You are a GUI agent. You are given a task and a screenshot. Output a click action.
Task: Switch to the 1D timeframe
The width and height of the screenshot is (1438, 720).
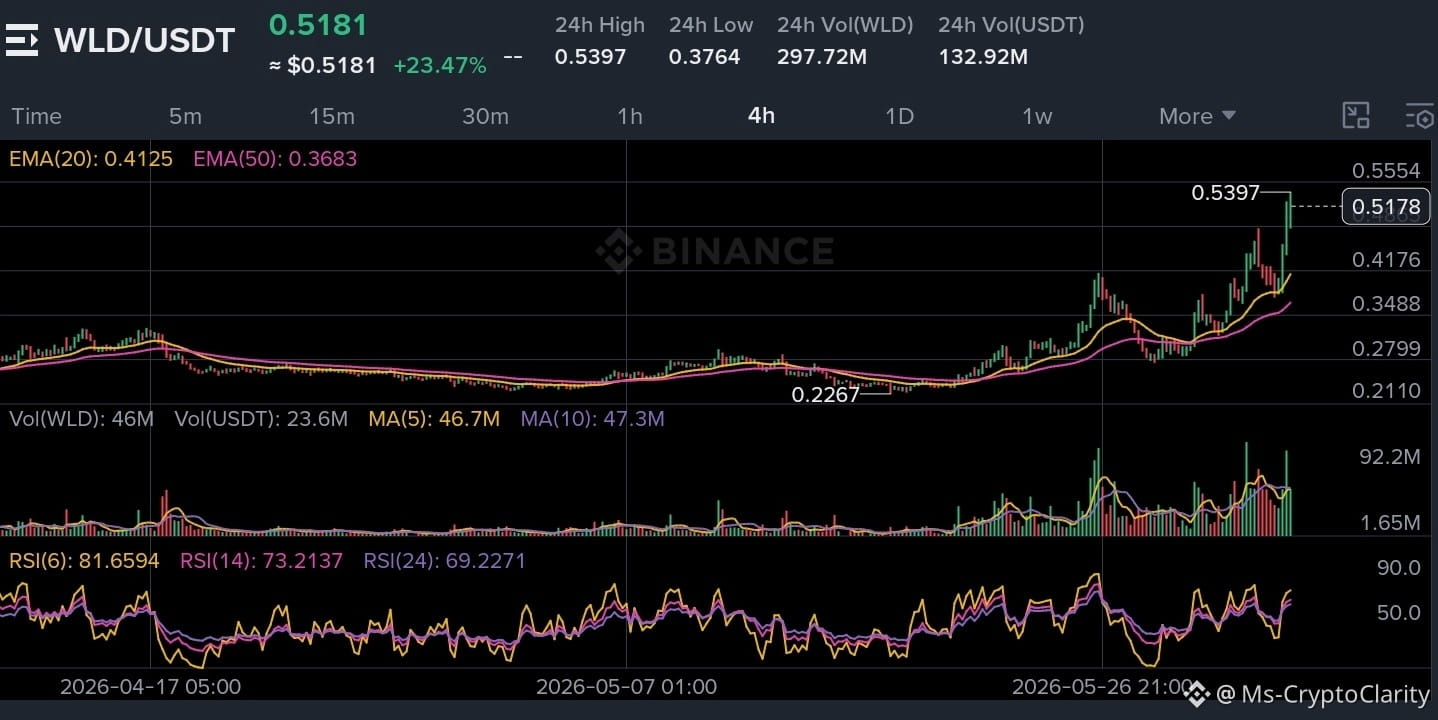(x=900, y=116)
